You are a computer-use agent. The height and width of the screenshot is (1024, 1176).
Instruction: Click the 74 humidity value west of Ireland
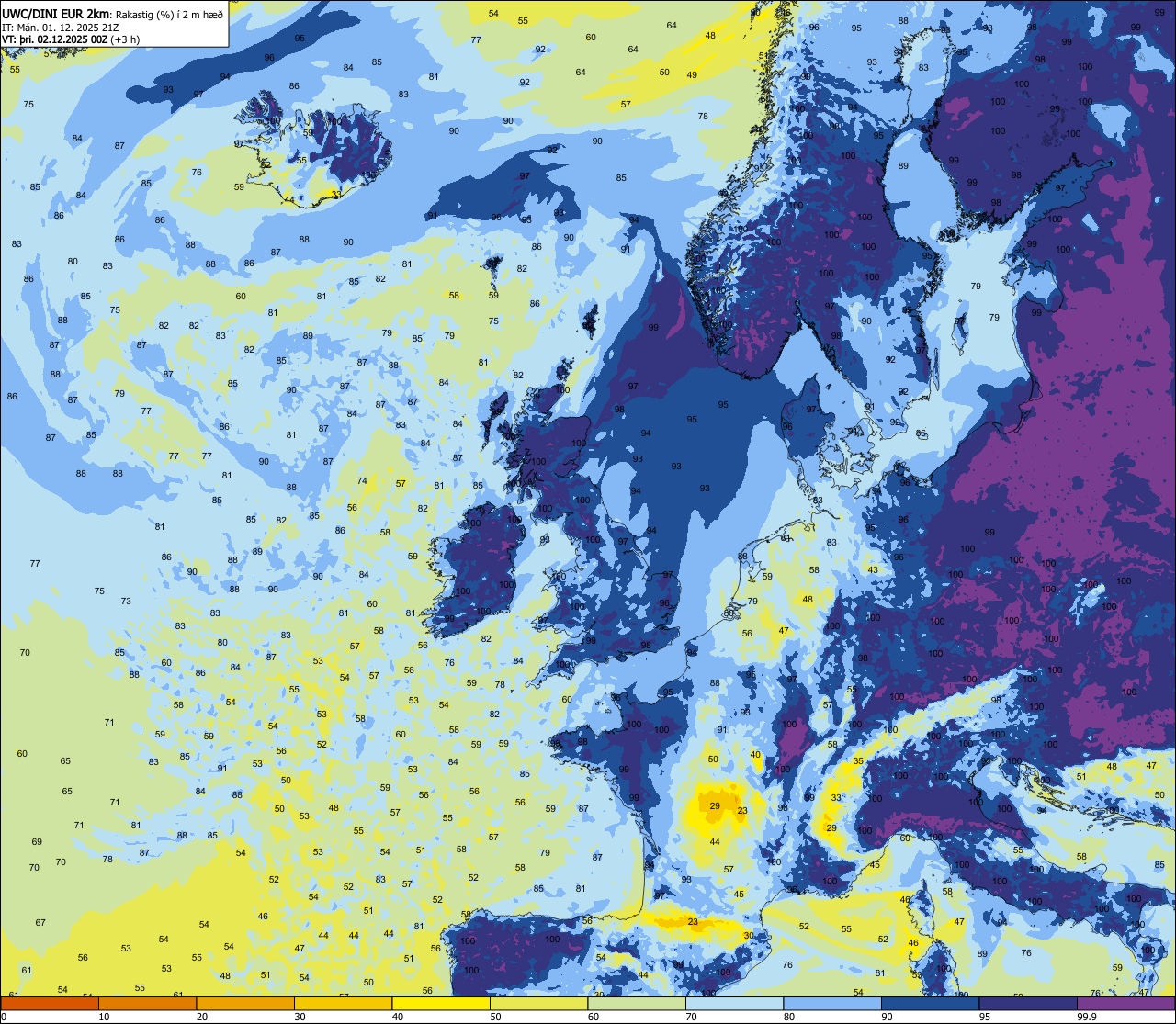[x=362, y=481]
